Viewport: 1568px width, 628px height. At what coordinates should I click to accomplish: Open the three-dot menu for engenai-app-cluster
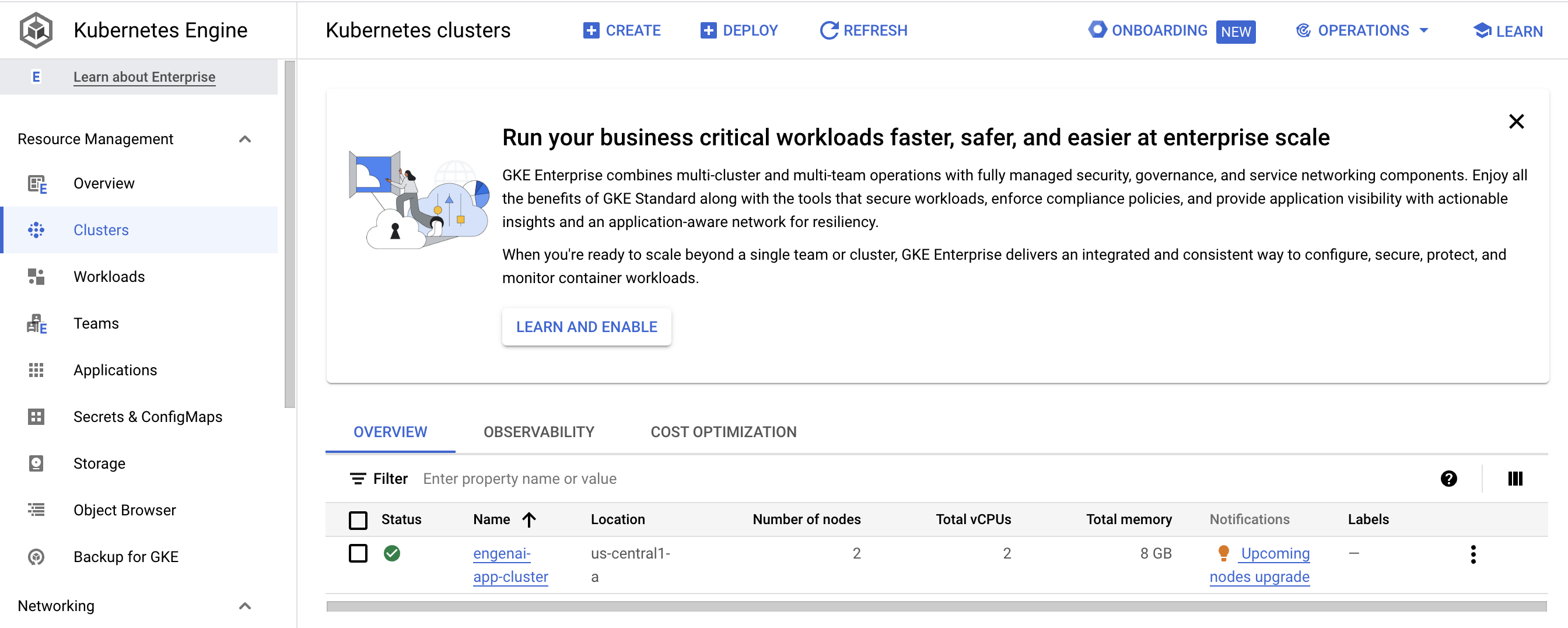click(x=1473, y=554)
